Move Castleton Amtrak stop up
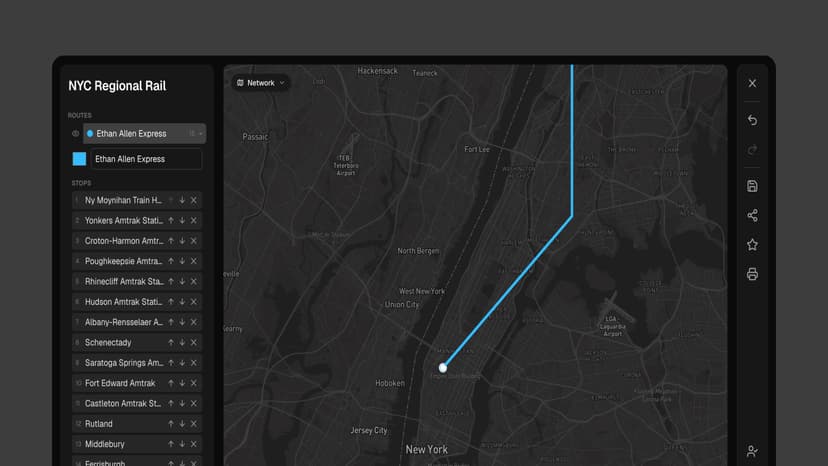The height and width of the screenshot is (466, 828). [x=171, y=404]
